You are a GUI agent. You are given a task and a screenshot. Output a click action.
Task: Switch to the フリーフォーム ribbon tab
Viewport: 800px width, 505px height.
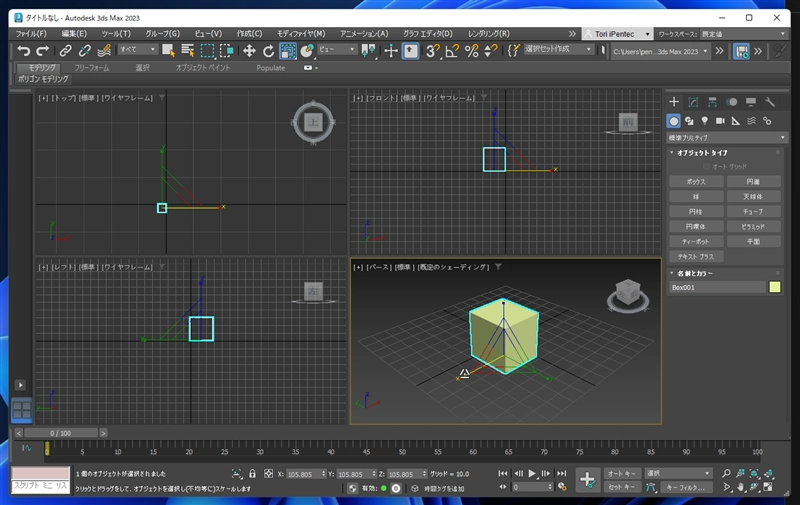[91, 67]
